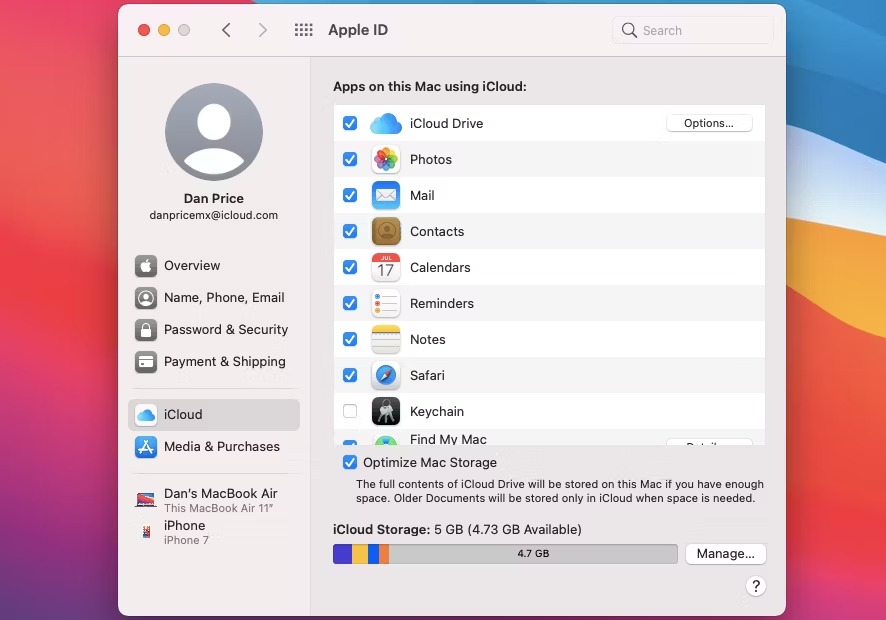The width and height of the screenshot is (886, 620).
Task: Enable Keychain syncing checkbox
Action: (x=351, y=411)
